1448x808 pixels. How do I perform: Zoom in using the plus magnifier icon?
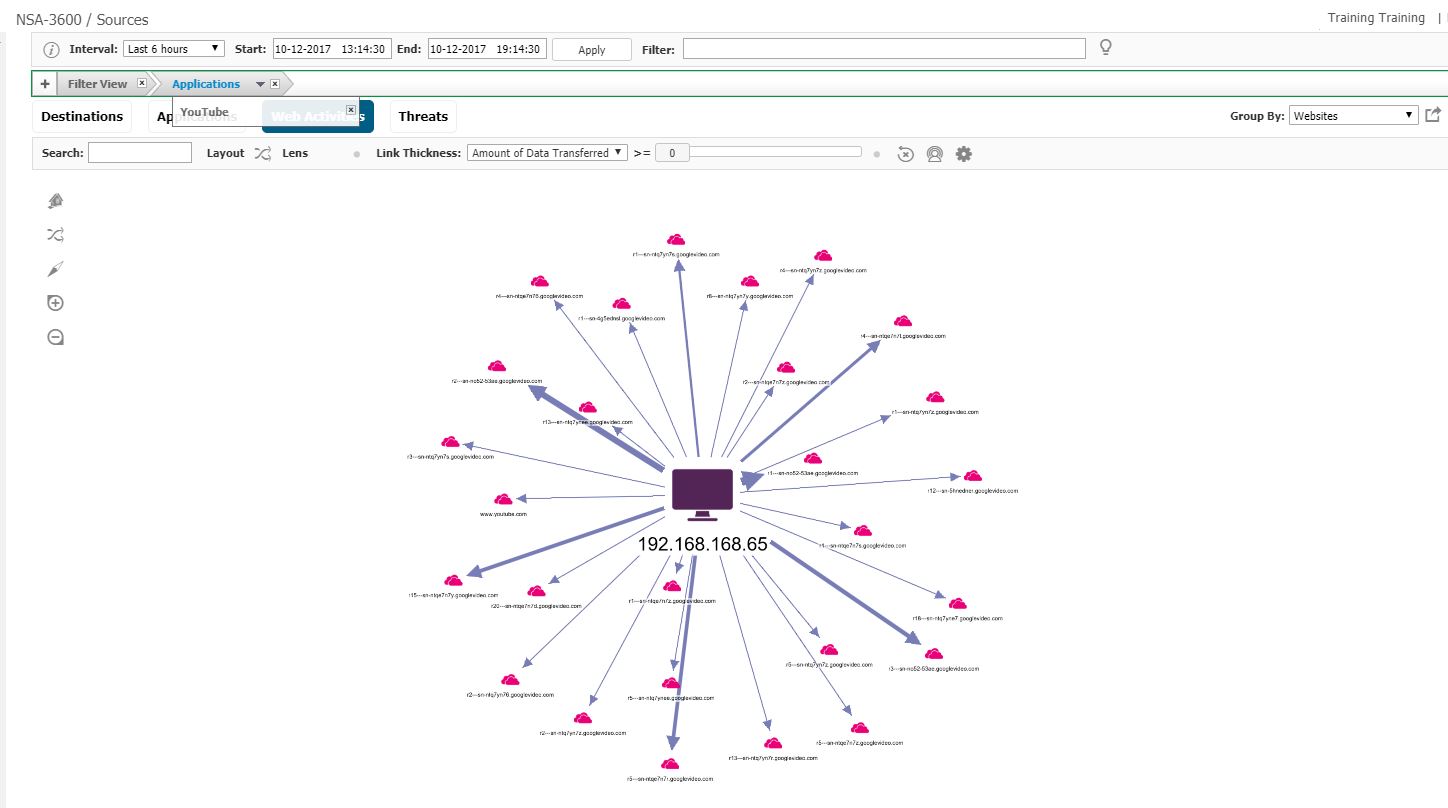pyautogui.click(x=56, y=303)
